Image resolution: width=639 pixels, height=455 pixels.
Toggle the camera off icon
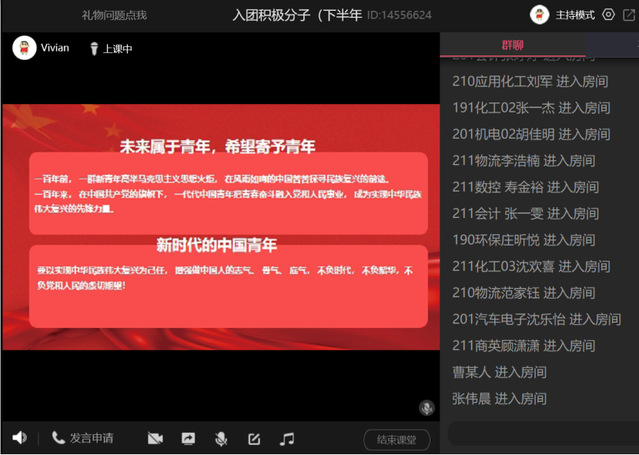tap(155, 438)
